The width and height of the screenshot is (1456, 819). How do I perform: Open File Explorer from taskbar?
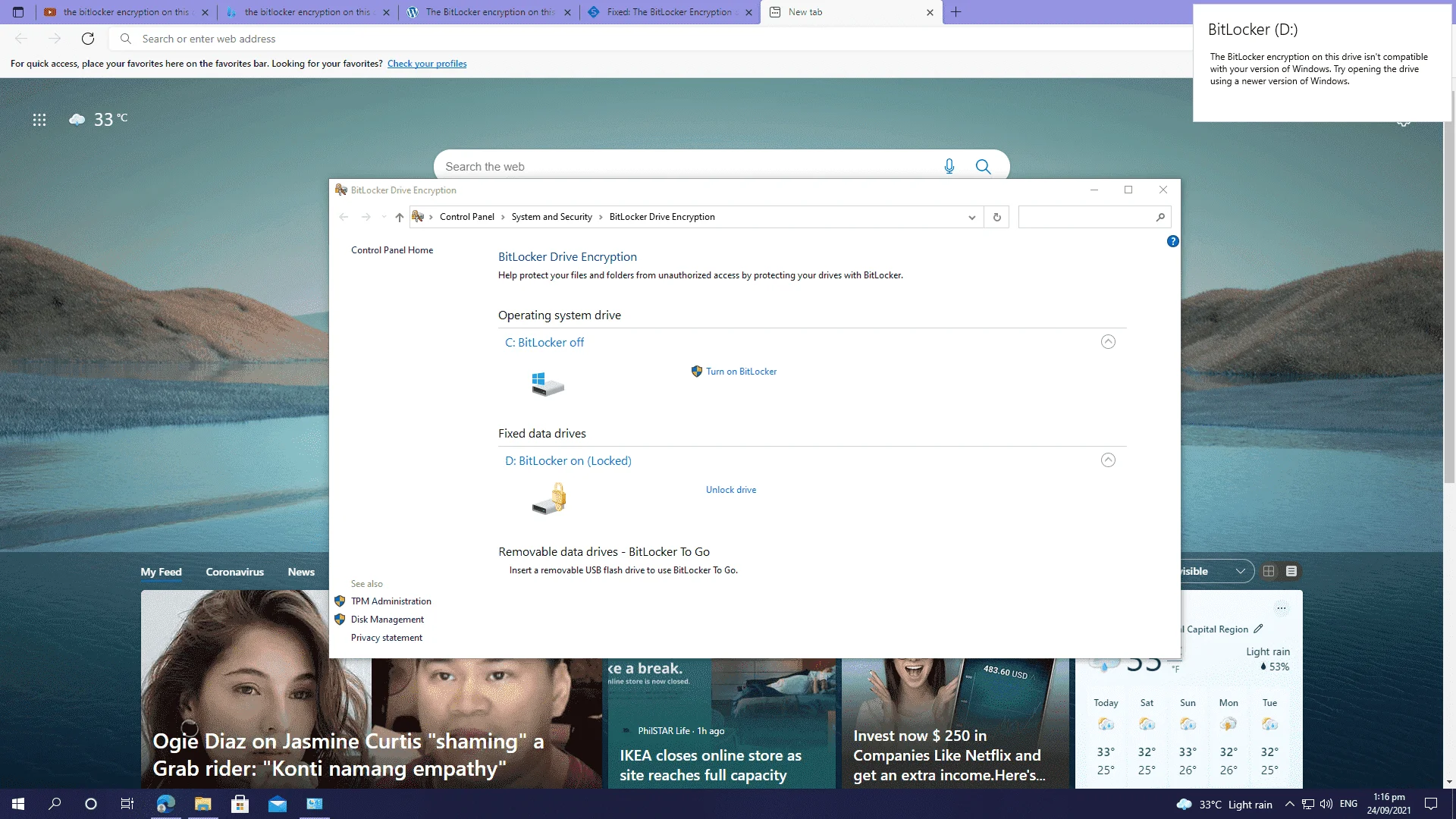click(202, 804)
